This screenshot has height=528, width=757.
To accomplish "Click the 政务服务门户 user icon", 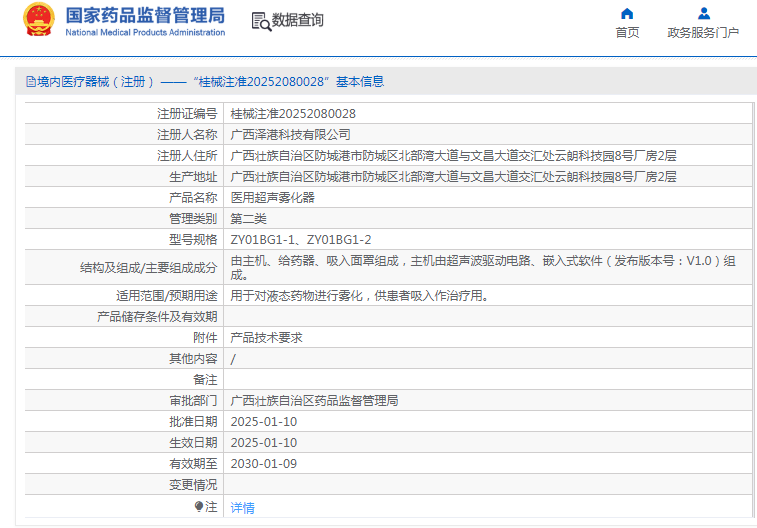I will (x=703, y=13).
